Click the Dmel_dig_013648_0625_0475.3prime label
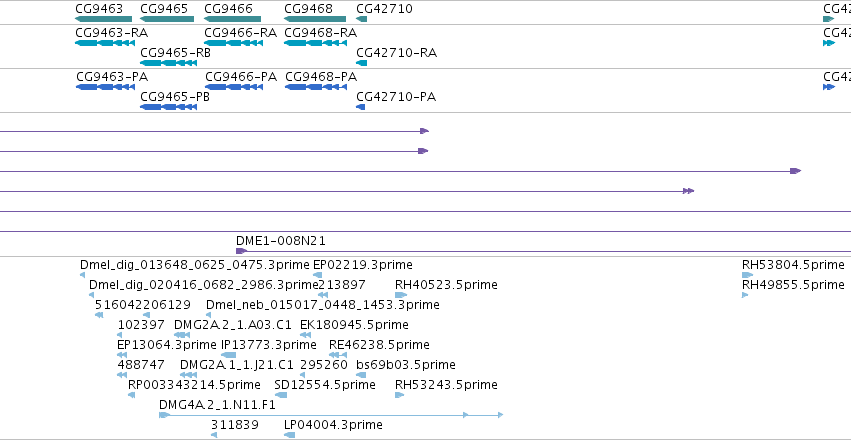This screenshot has height=440, width=851. pyautogui.click(x=195, y=265)
